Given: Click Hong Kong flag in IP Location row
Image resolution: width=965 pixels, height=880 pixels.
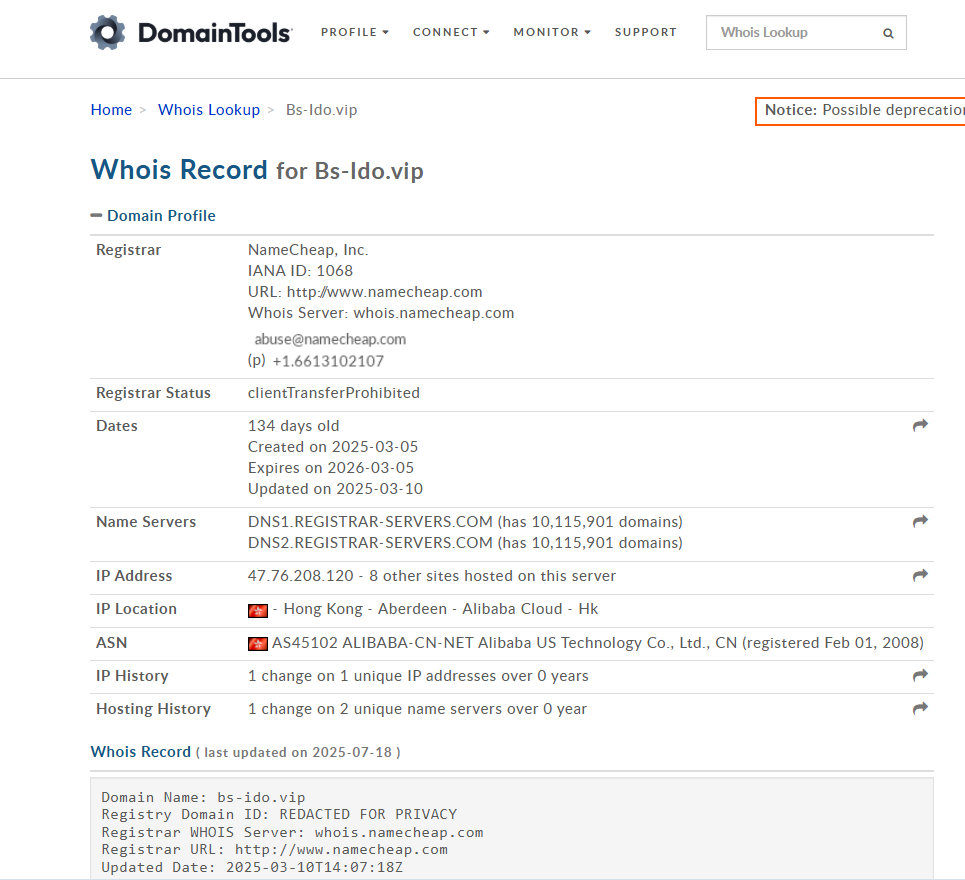Looking at the screenshot, I should coord(258,610).
